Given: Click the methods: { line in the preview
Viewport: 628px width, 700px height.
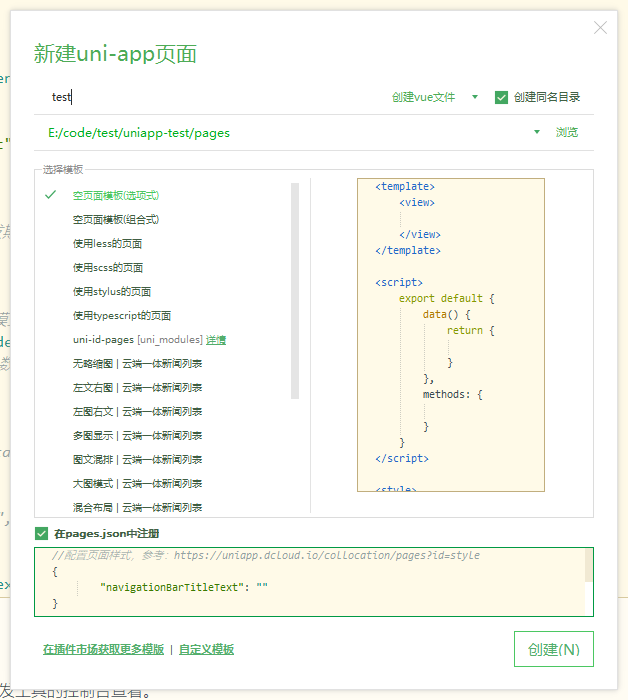Looking at the screenshot, I should pyautogui.click(x=453, y=395).
